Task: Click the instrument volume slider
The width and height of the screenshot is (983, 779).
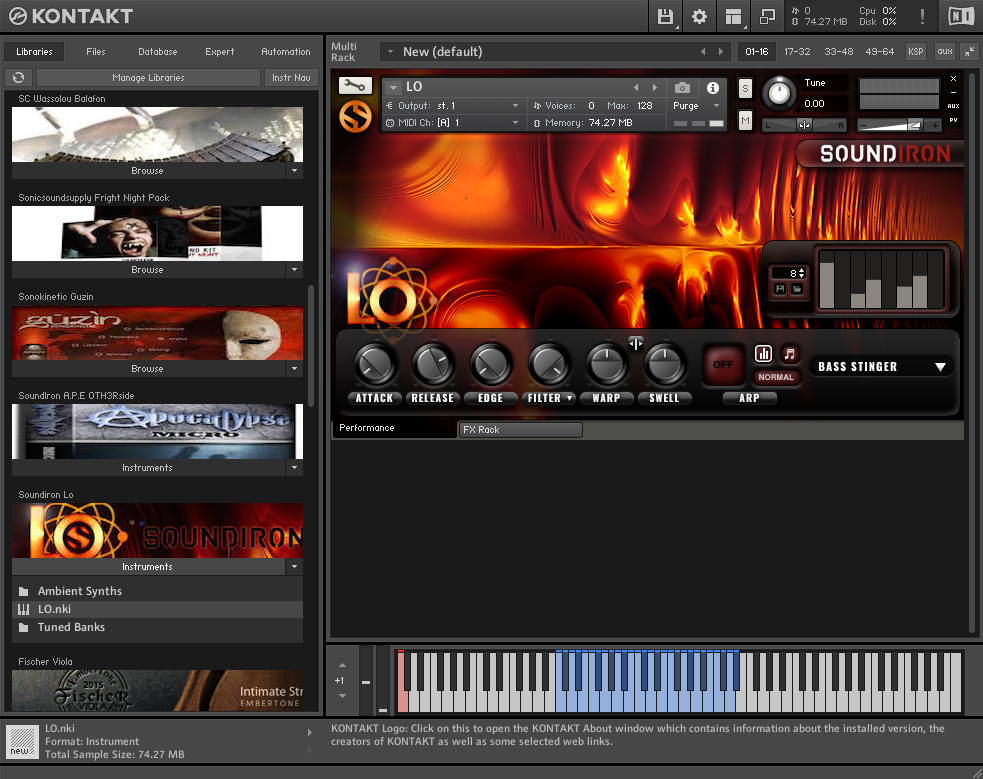Action: coord(898,125)
